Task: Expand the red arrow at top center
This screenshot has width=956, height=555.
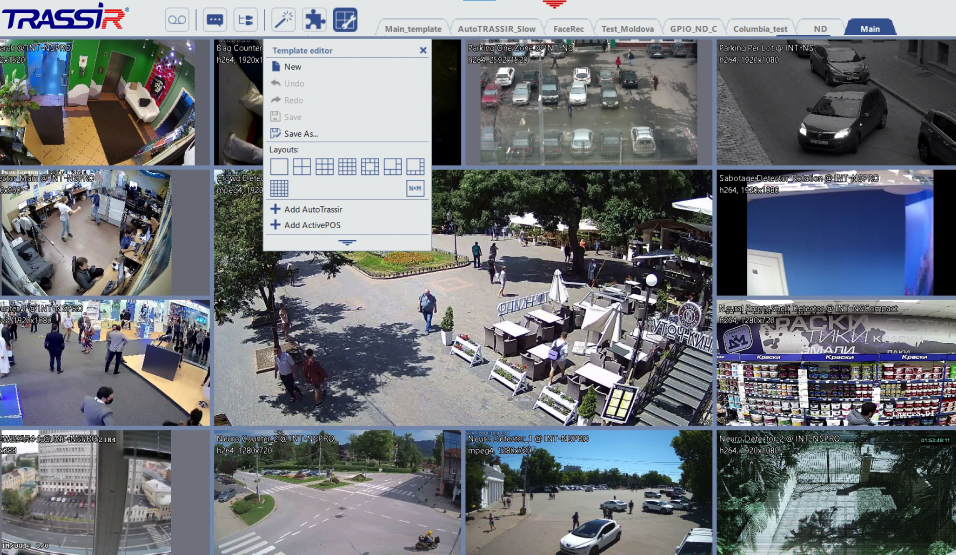Action: 552,4
